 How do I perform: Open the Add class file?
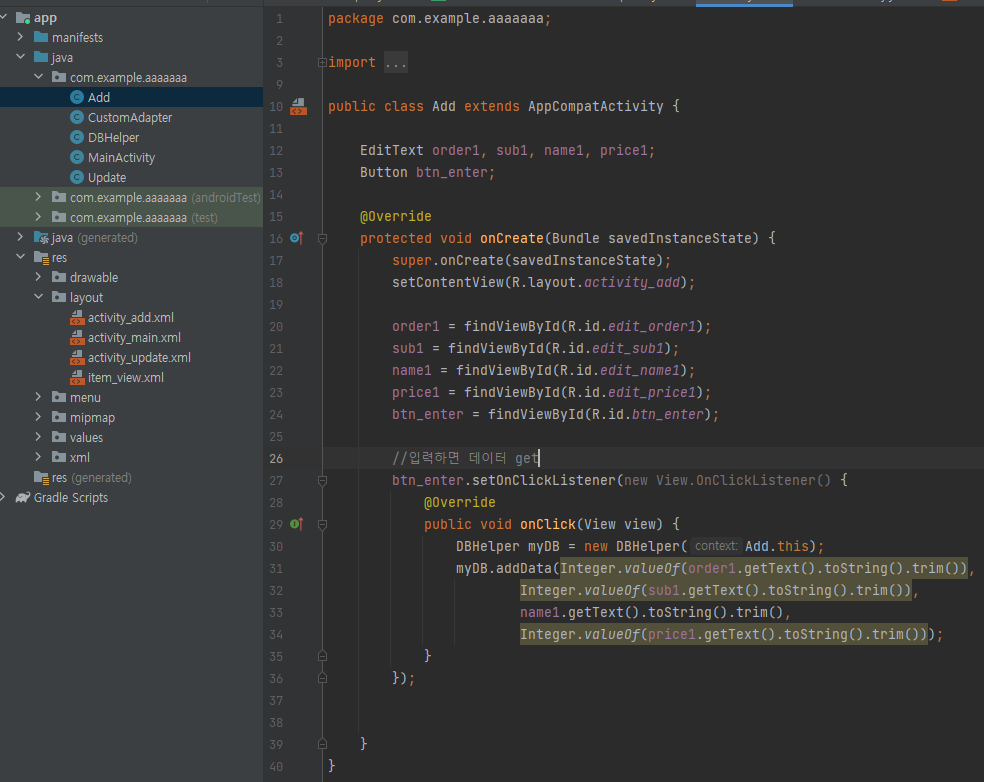coord(99,97)
